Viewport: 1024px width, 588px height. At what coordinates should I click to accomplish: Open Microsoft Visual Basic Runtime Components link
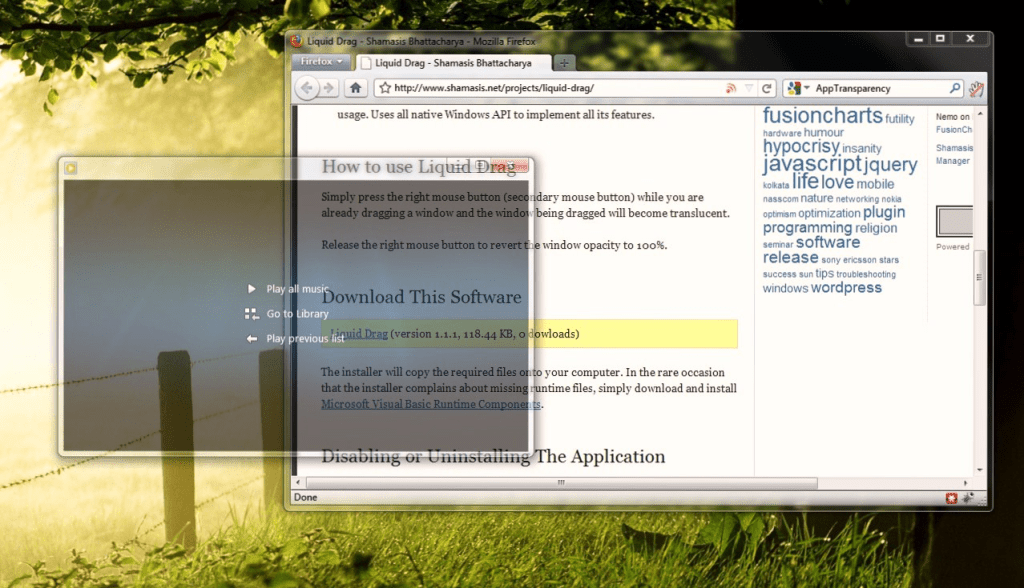(x=431, y=405)
